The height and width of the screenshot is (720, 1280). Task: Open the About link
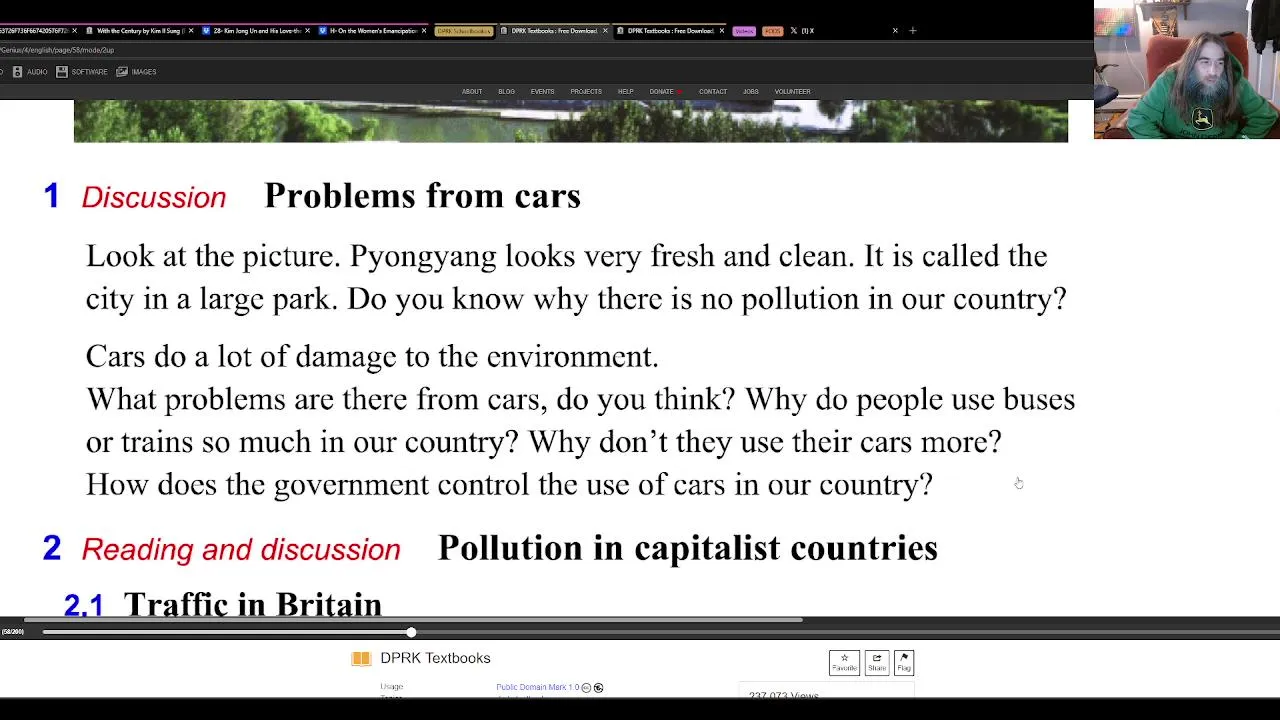(472, 92)
